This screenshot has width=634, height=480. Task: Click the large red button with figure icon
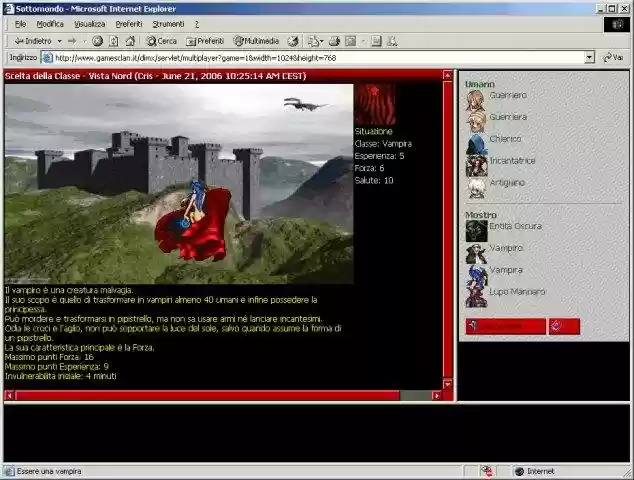[x=505, y=326]
